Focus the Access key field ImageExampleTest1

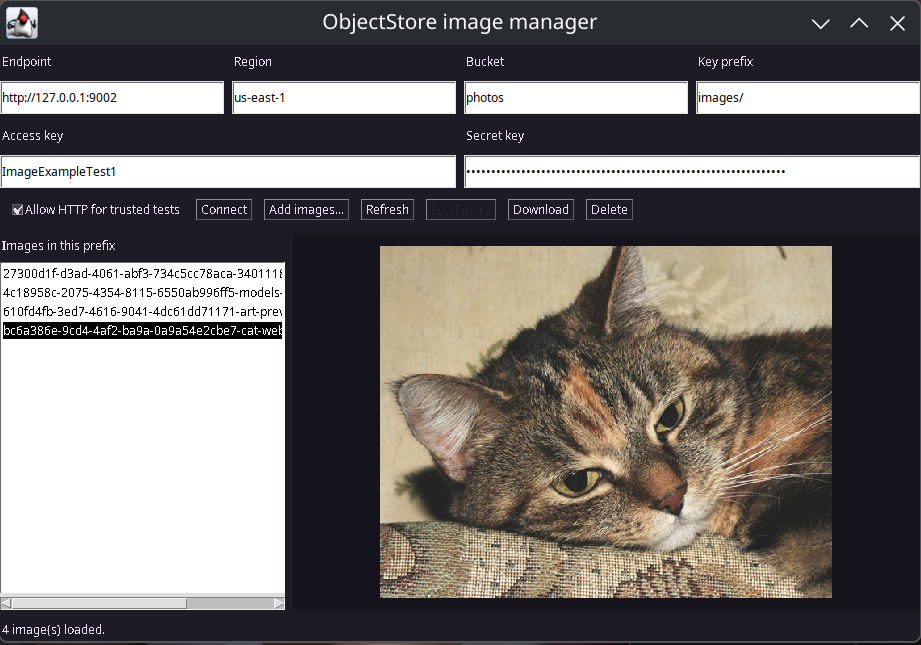228,172
